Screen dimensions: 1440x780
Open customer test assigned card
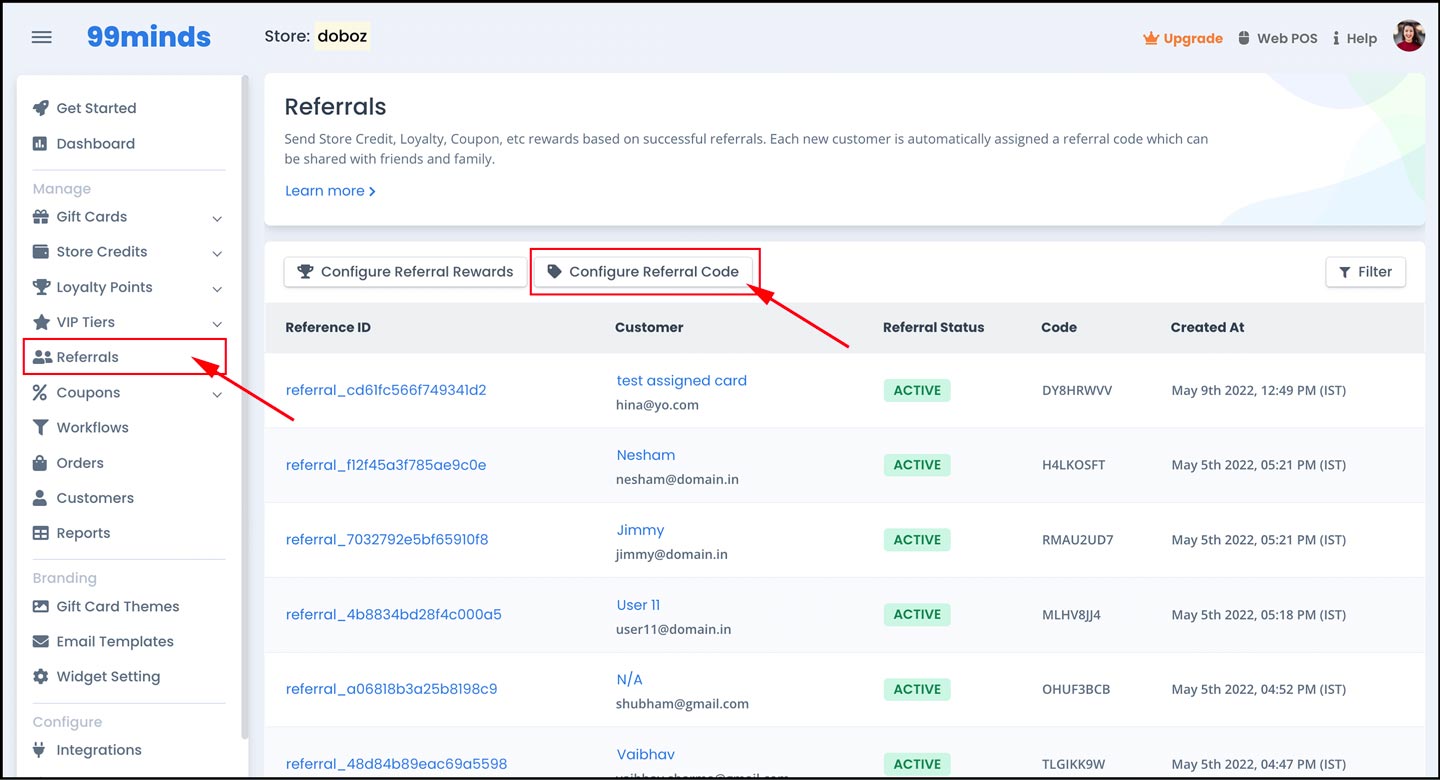coord(682,380)
